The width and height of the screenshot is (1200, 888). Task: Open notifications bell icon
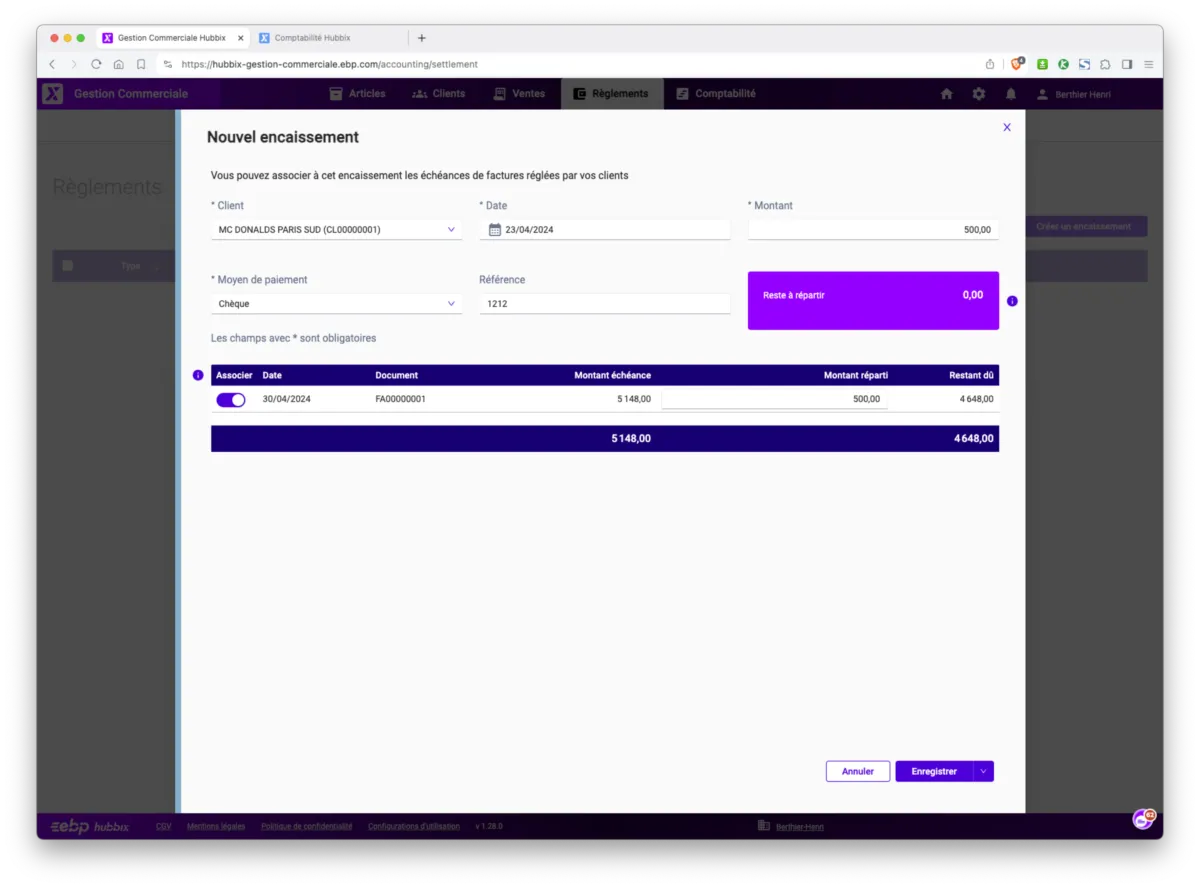(1011, 94)
